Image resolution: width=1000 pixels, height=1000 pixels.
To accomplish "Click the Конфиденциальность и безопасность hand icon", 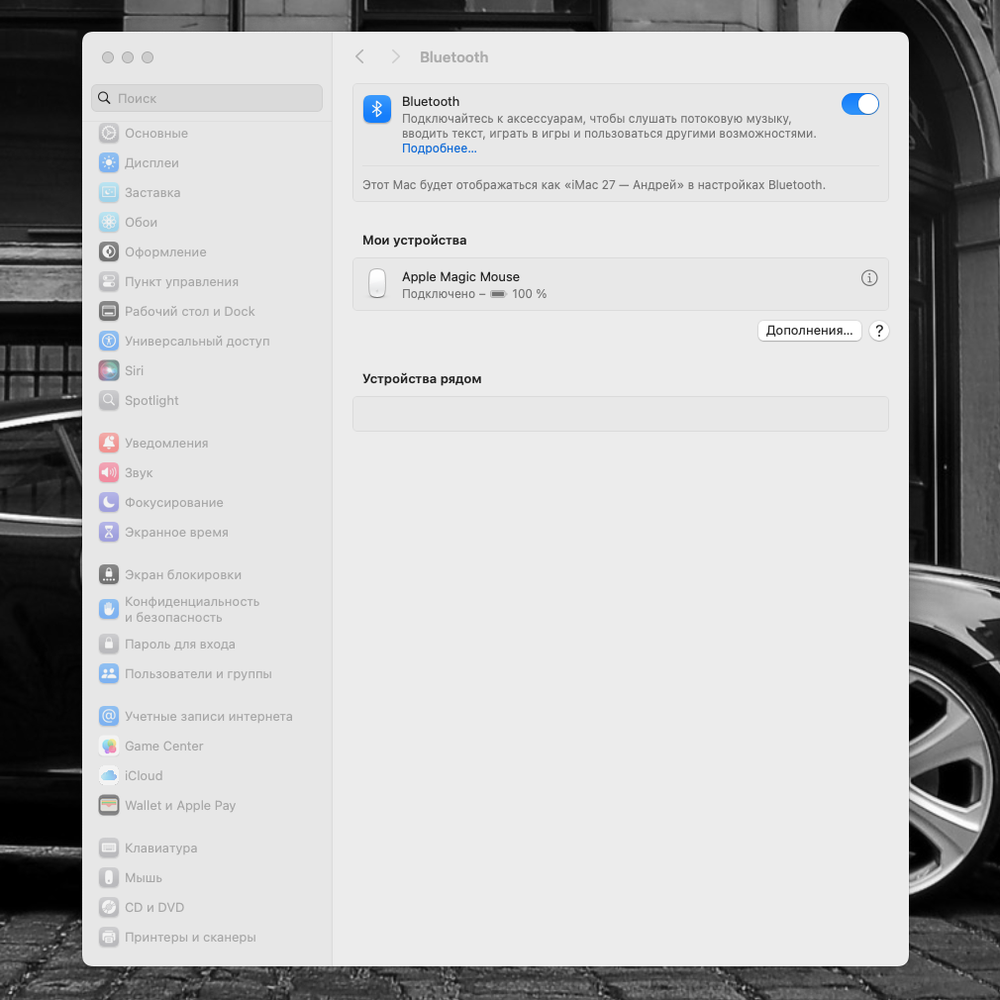I will (109, 609).
